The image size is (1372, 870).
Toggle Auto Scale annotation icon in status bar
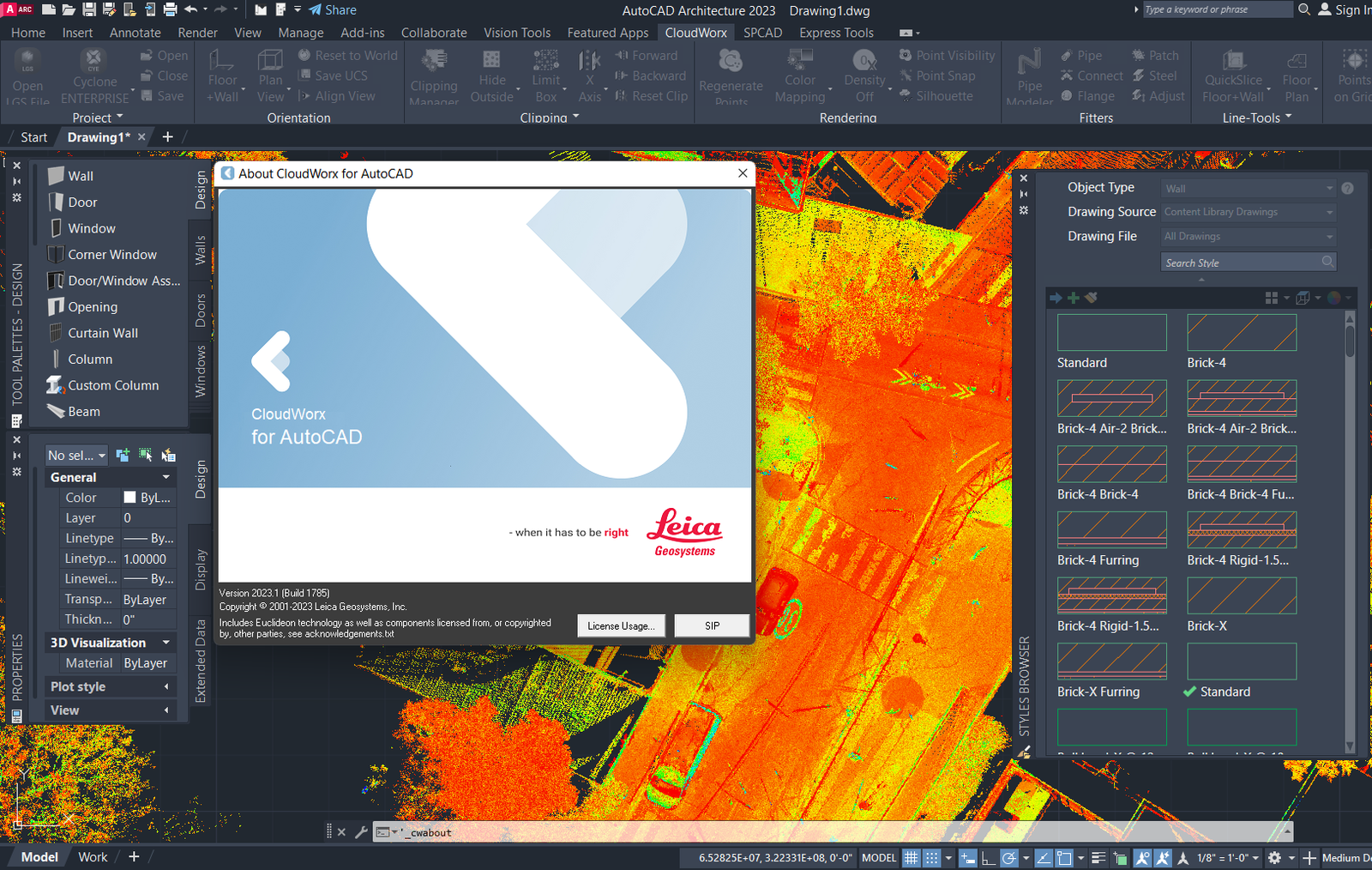click(x=1163, y=858)
